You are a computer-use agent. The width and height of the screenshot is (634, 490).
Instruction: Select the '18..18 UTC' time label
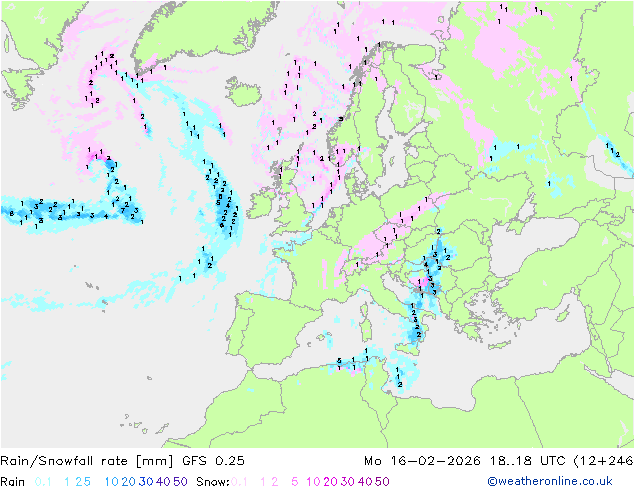point(527,461)
